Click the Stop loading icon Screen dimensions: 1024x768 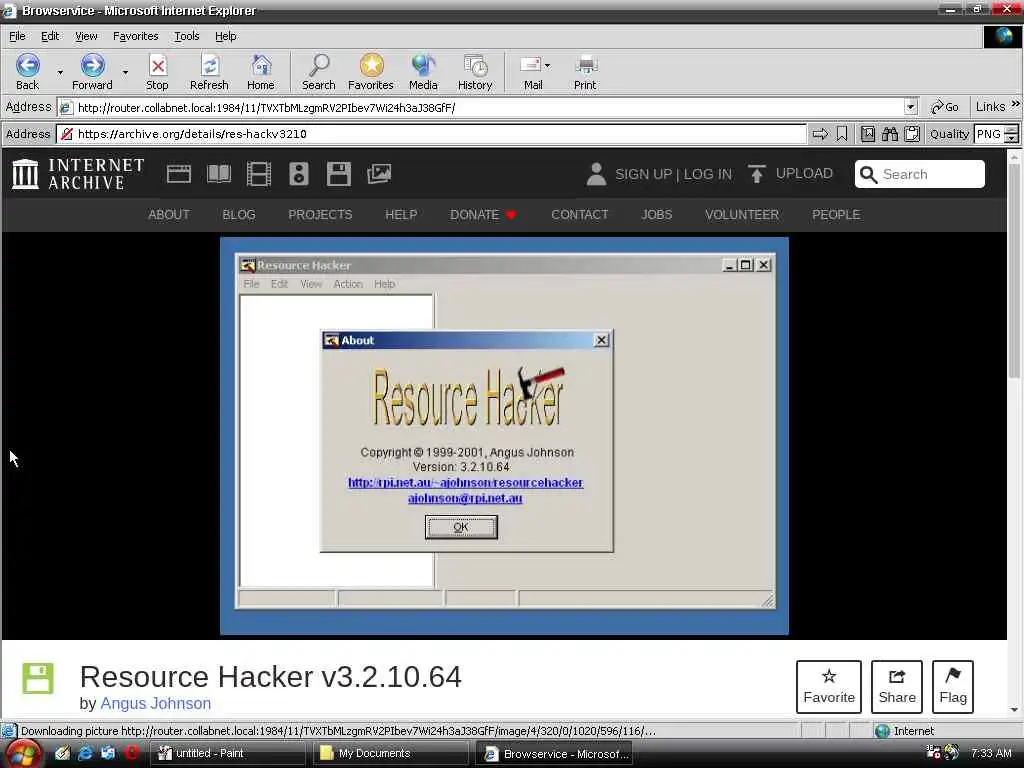coord(157,65)
